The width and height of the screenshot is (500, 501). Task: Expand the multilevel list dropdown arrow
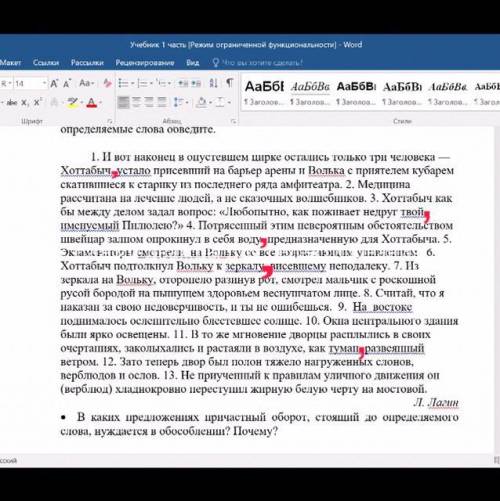170,84
